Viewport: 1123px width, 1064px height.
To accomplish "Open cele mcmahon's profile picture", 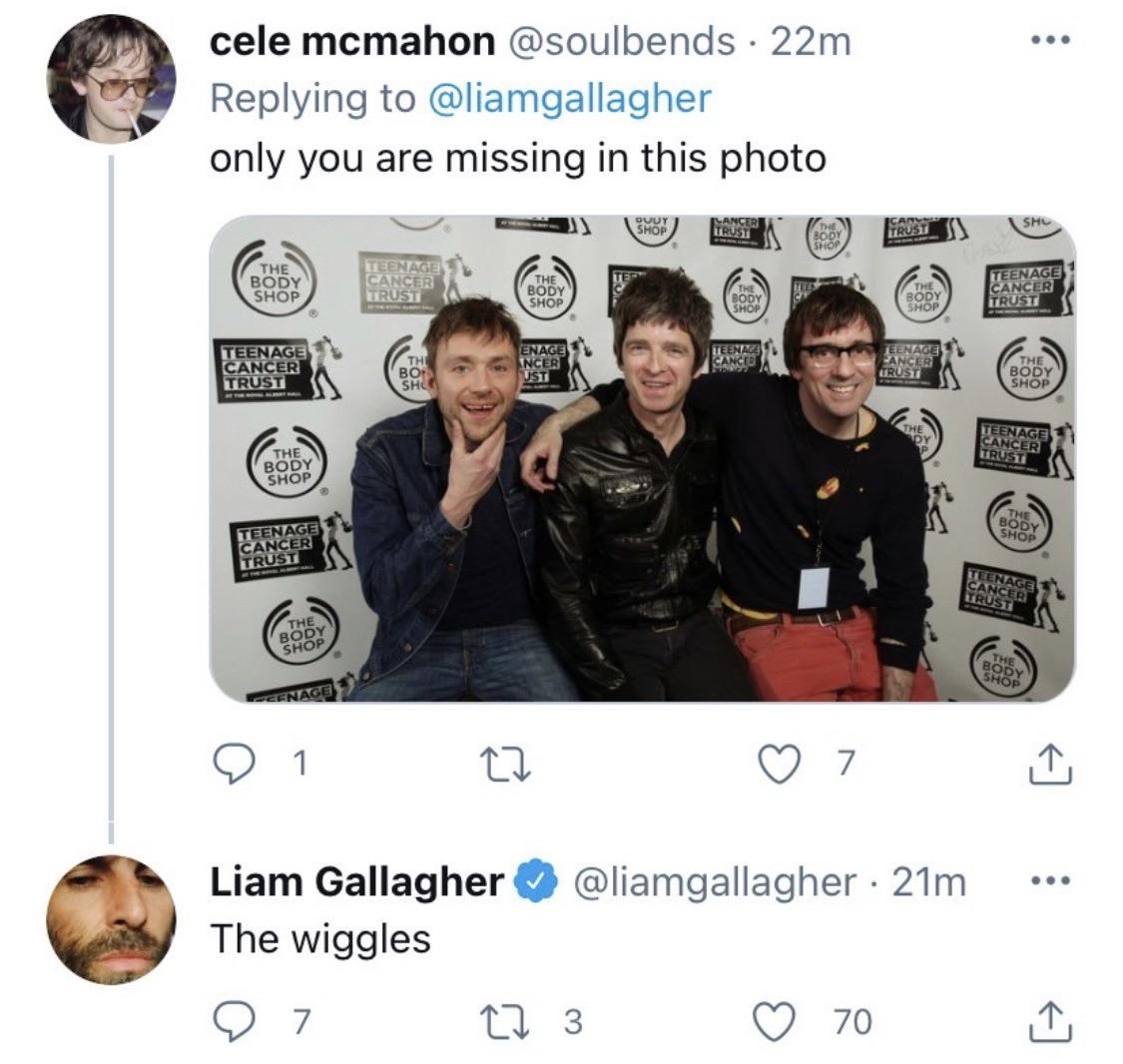I will 111,78.
